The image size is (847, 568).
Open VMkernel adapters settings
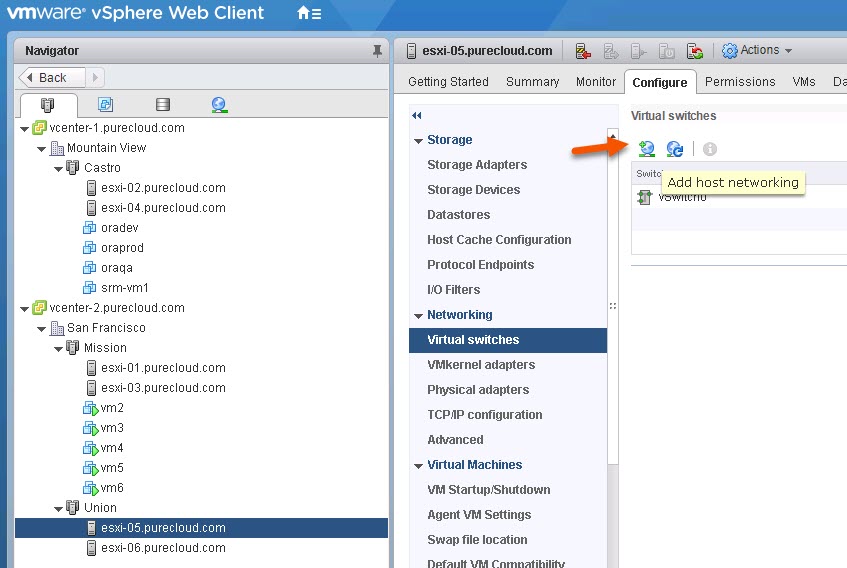[x=481, y=364]
